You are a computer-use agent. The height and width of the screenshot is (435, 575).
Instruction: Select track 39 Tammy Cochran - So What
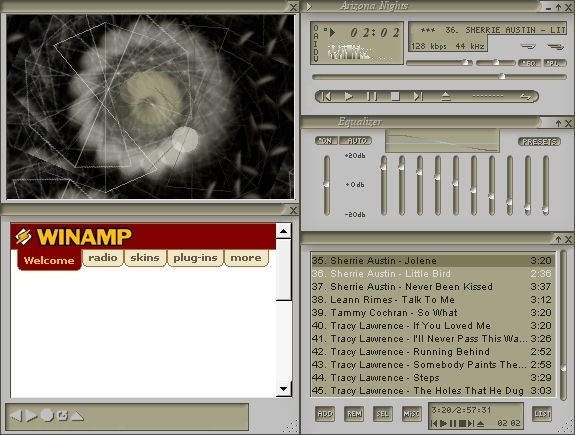pyautogui.click(x=432, y=313)
